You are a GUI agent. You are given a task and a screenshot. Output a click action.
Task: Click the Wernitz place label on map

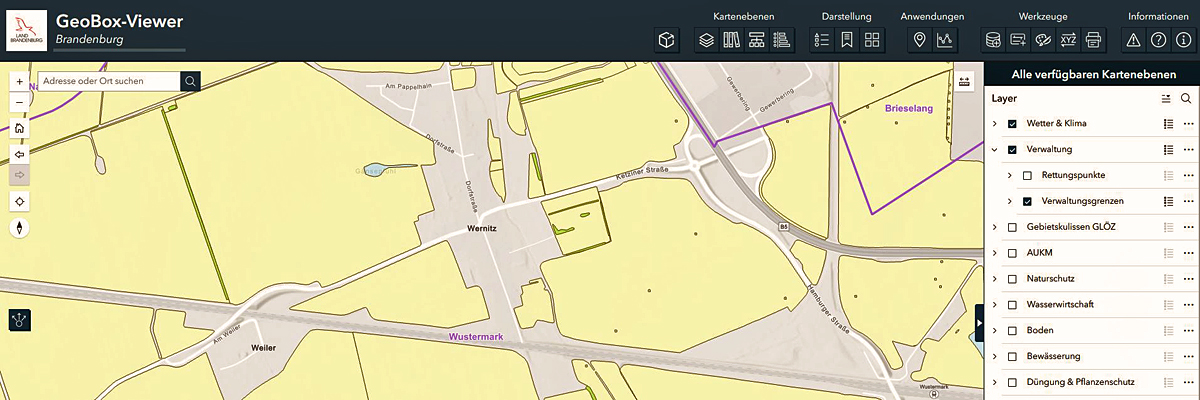point(482,228)
